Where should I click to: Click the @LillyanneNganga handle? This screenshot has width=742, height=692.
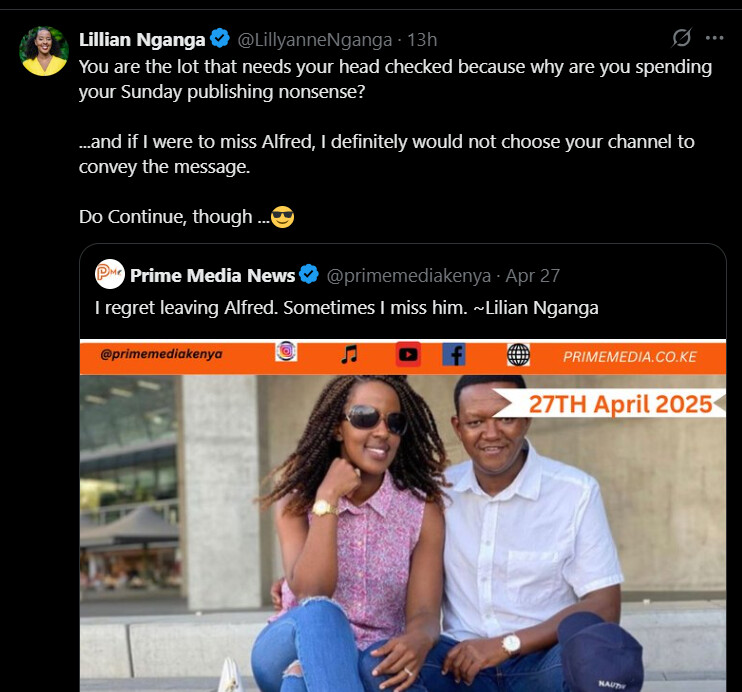pyautogui.click(x=314, y=40)
